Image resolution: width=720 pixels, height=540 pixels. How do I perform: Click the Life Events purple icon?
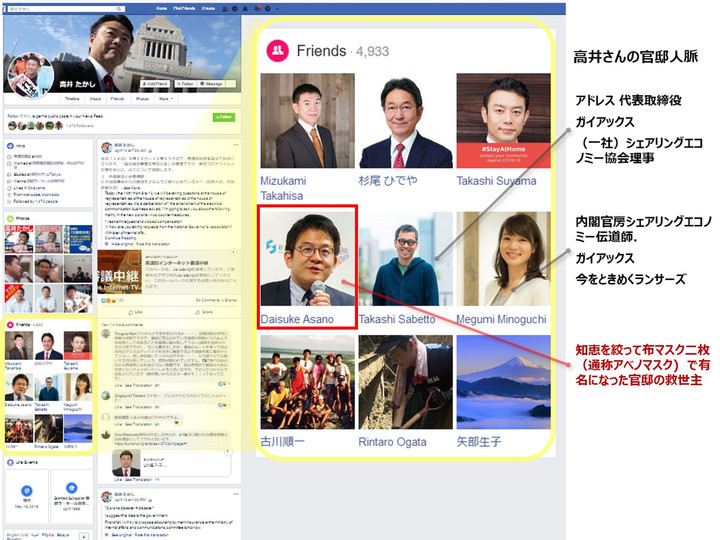click(11, 462)
